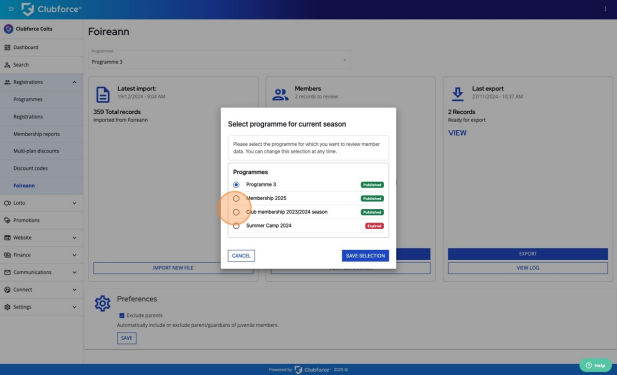Open Promotions in the sidebar
Viewport: 617px width, 375px height.
click(41, 220)
